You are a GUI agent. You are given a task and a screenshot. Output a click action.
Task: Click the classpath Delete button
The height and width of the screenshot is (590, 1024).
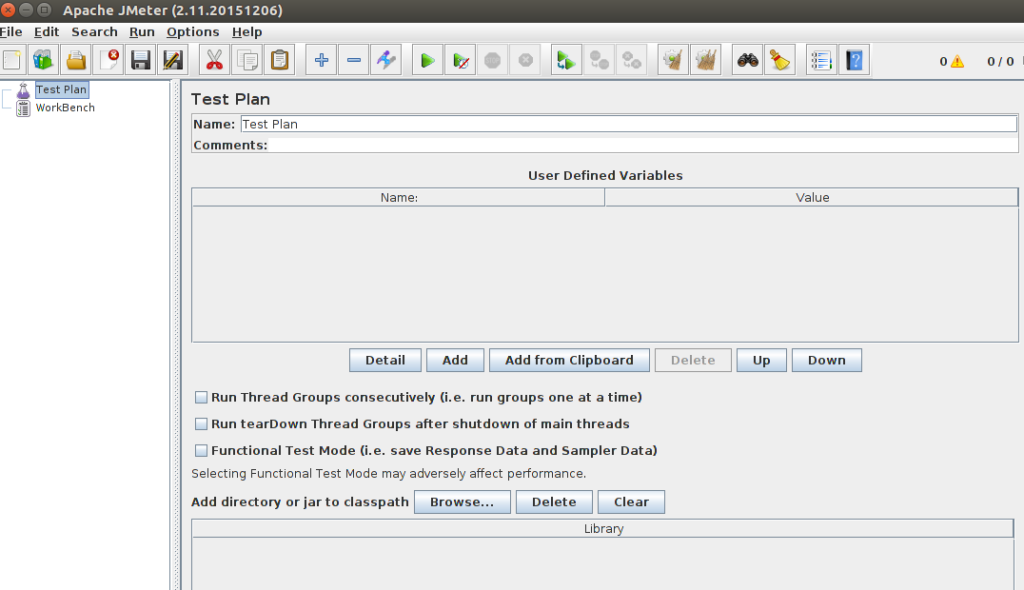pos(554,502)
